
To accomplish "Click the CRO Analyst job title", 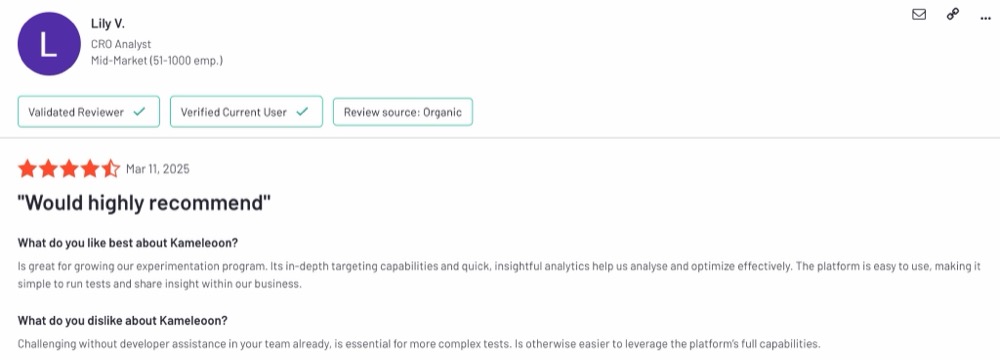I will 121,45.
